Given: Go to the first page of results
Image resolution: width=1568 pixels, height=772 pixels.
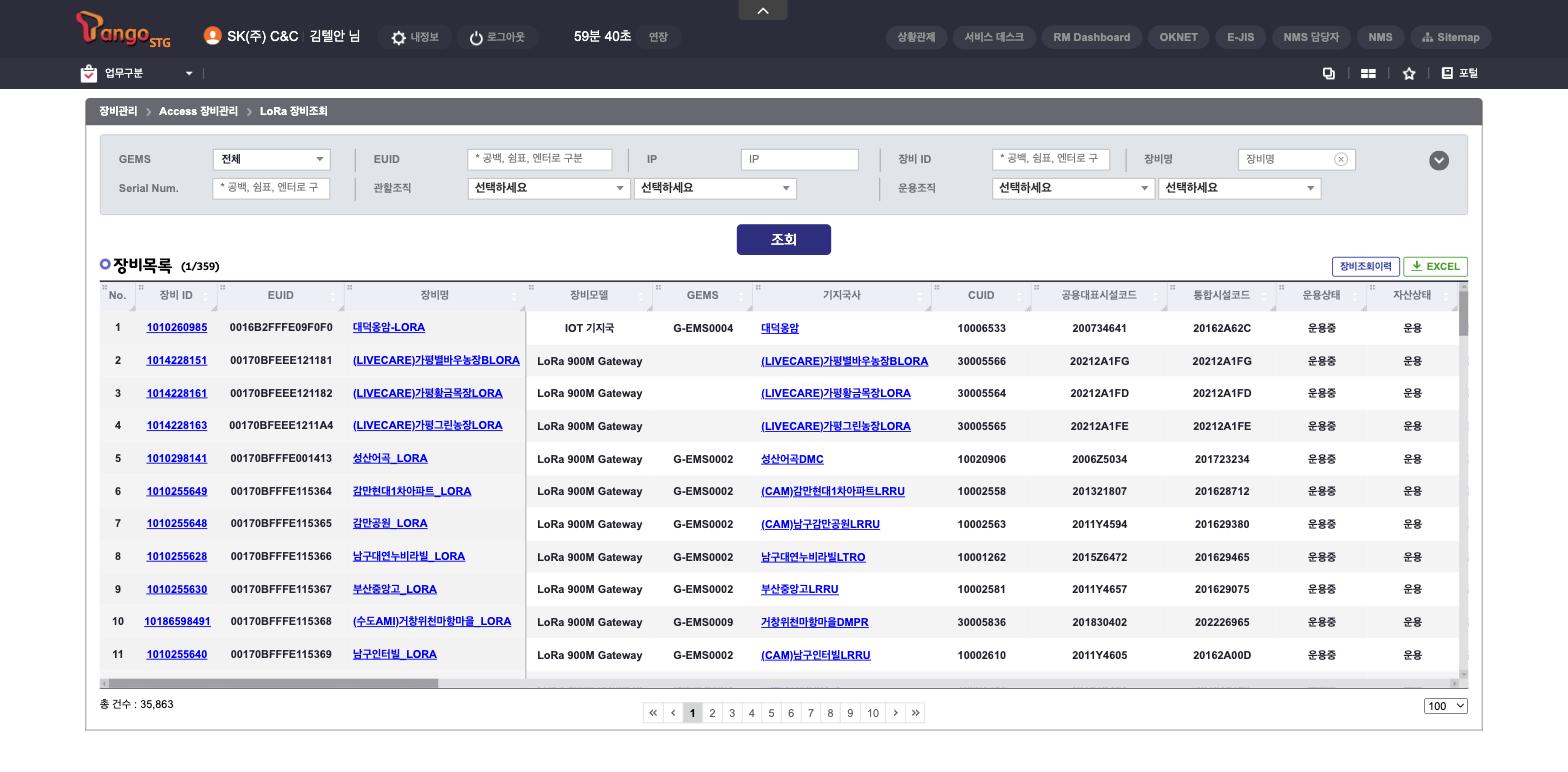Looking at the screenshot, I should pyautogui.click(x=653, y=713).
